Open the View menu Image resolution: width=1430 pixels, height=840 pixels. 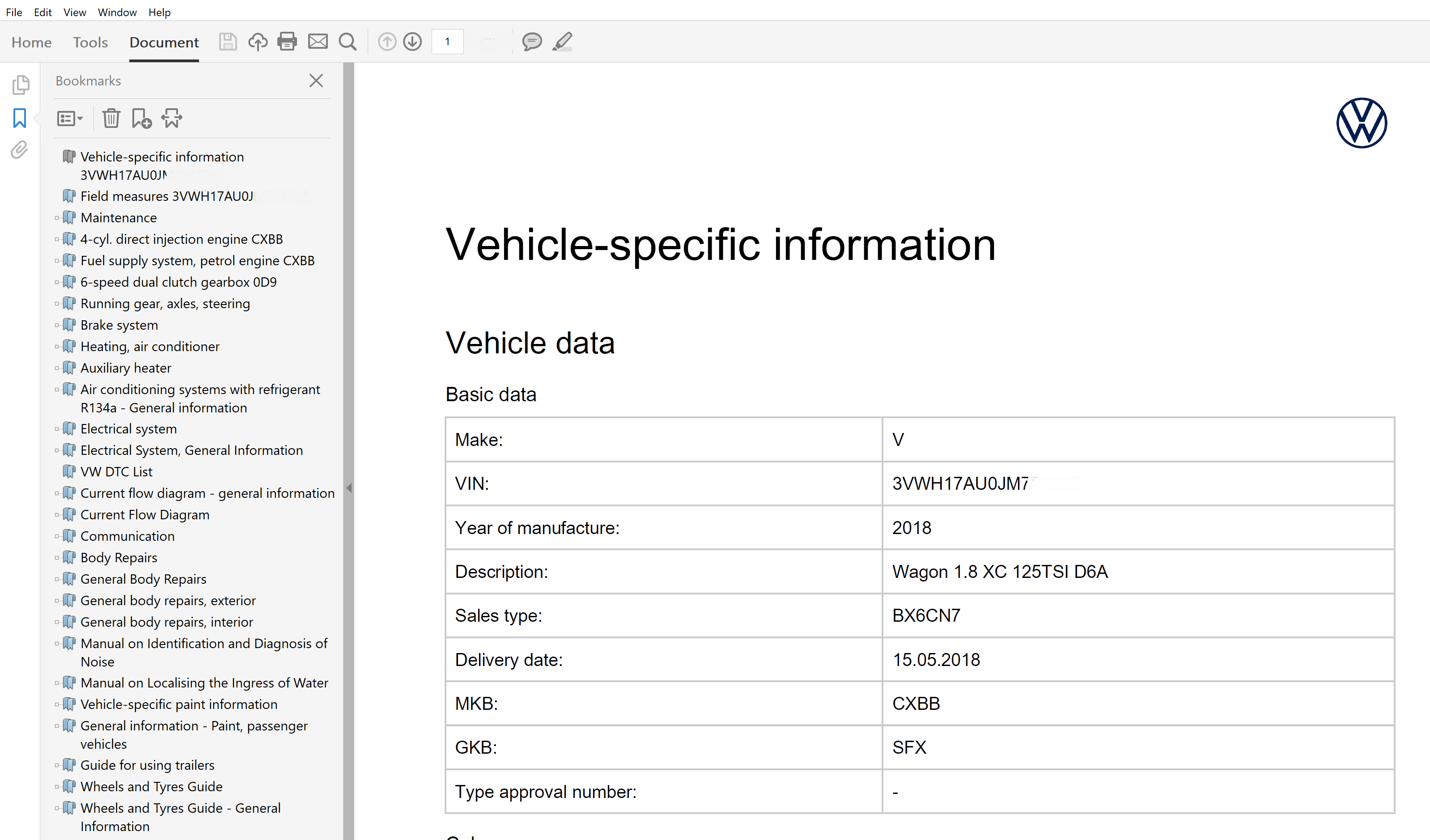click(x=74, y=12)
